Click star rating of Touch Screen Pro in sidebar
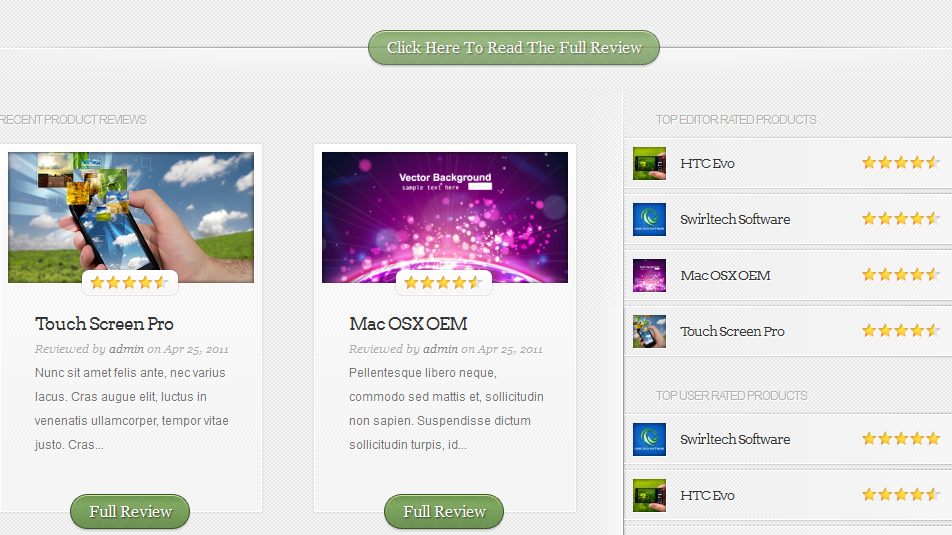 pyautogui.click(x=901, y=330)
